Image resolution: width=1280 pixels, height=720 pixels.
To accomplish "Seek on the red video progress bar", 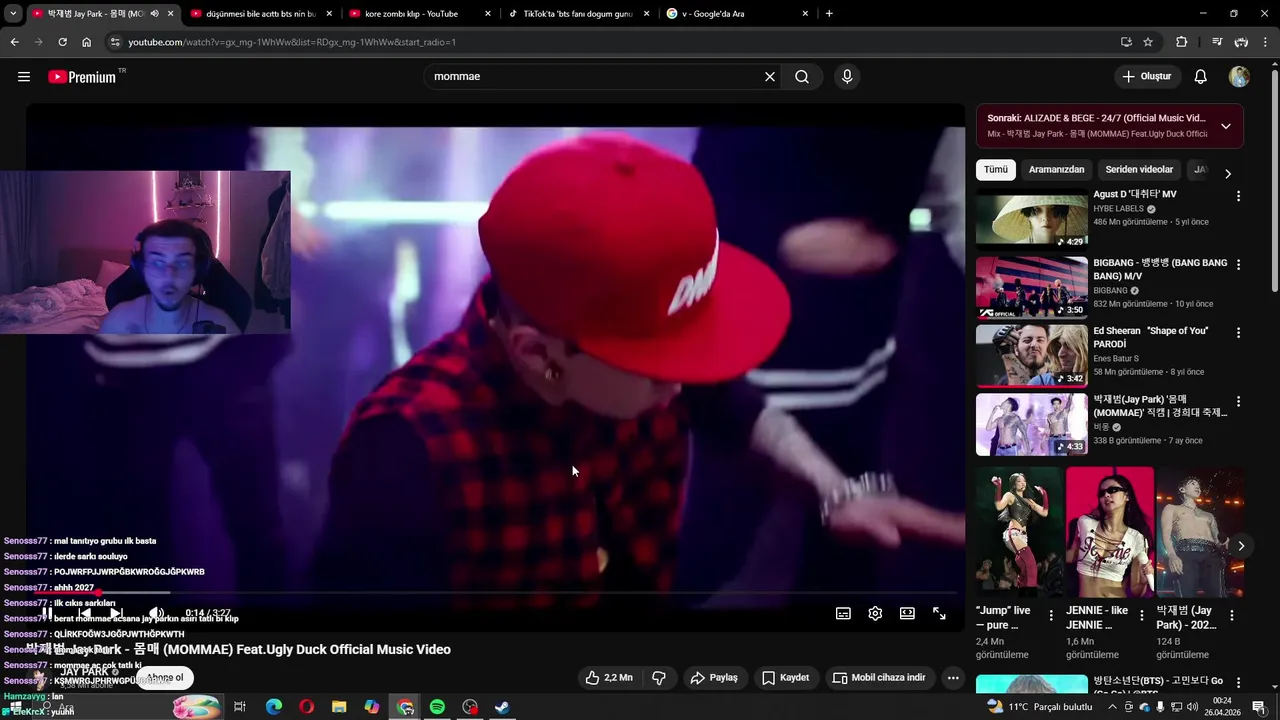I will click(495, 593).
